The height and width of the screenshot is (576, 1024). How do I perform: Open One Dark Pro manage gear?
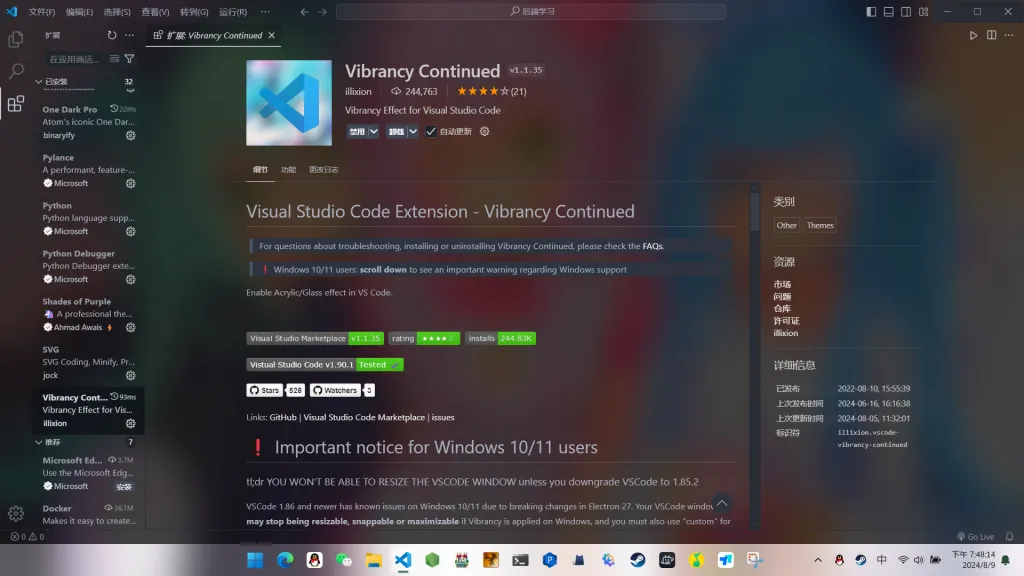click(131, 135)
